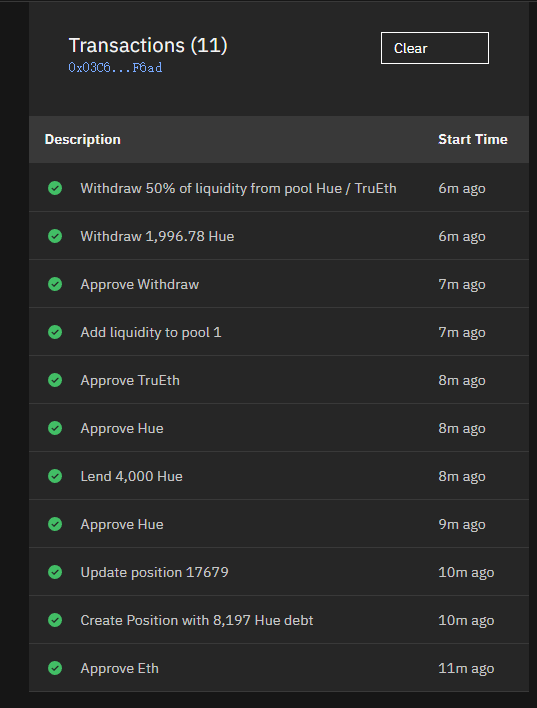Open wallet address 0x03C6...F6ad link
The width and height of the screenshot is (537, 708).
[115, 68]
